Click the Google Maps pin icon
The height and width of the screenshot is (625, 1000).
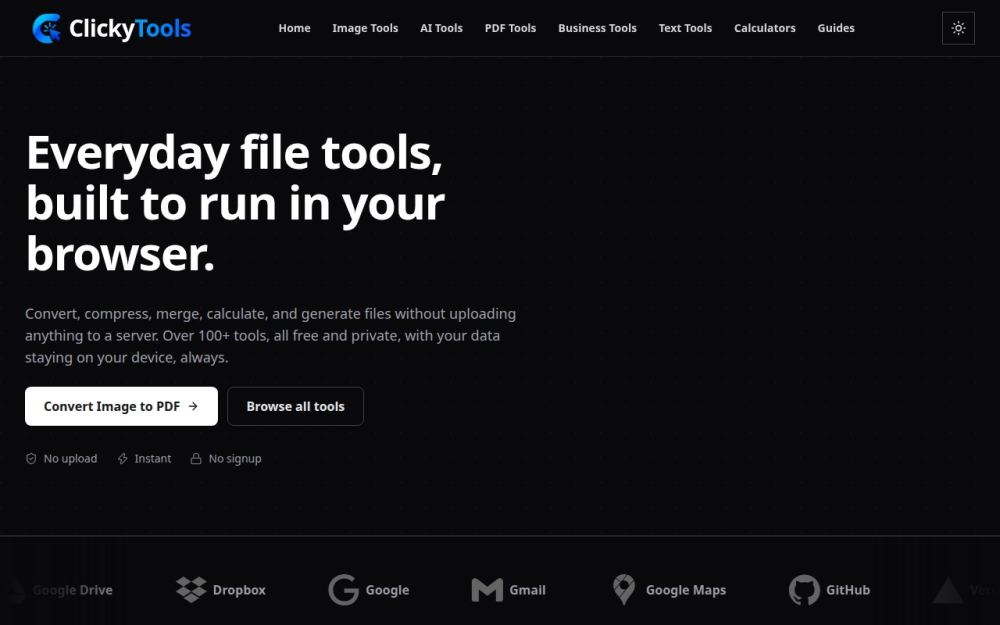pos(624,590)
